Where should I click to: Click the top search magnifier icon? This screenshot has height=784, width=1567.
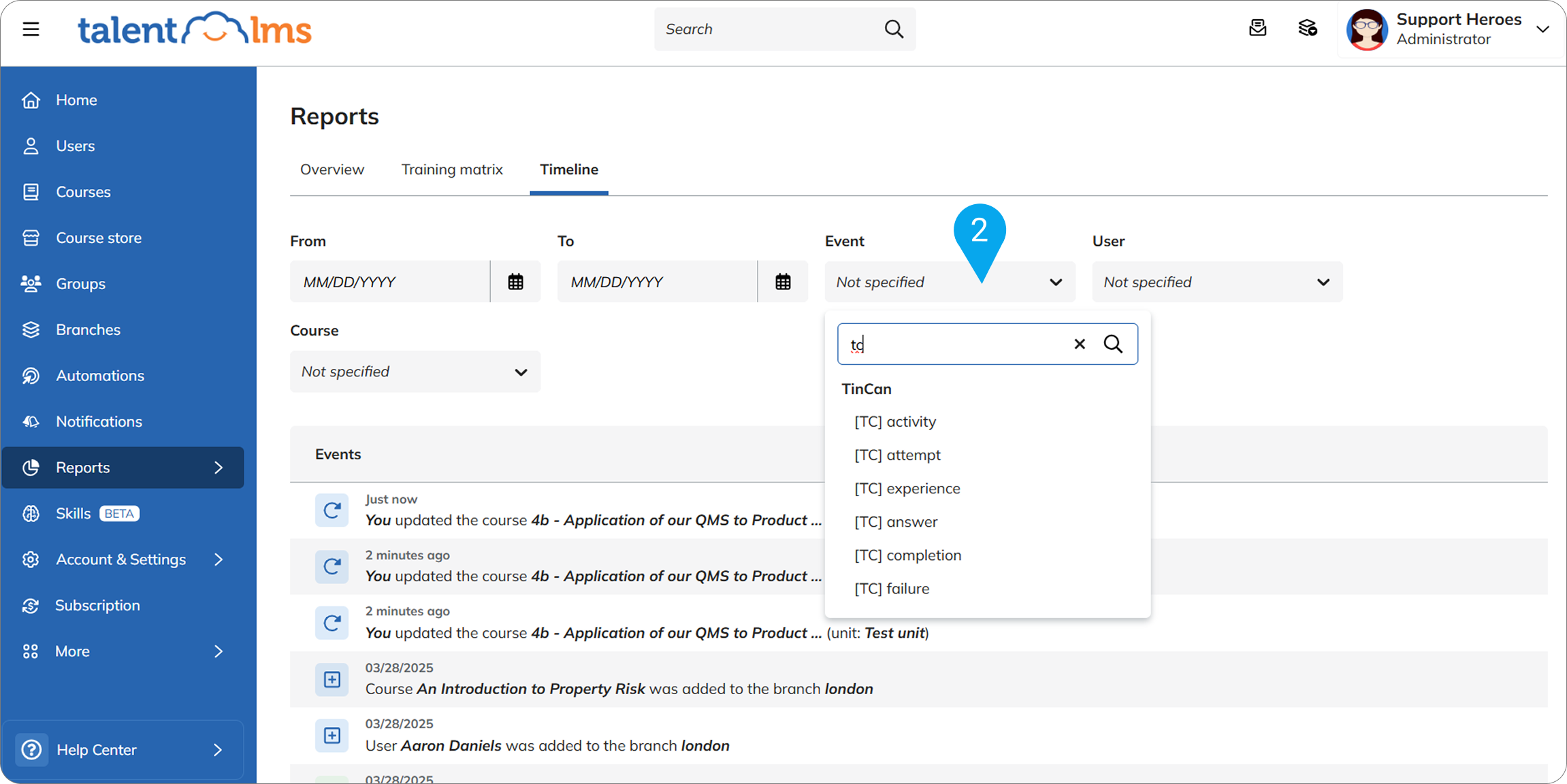[894, 29]
